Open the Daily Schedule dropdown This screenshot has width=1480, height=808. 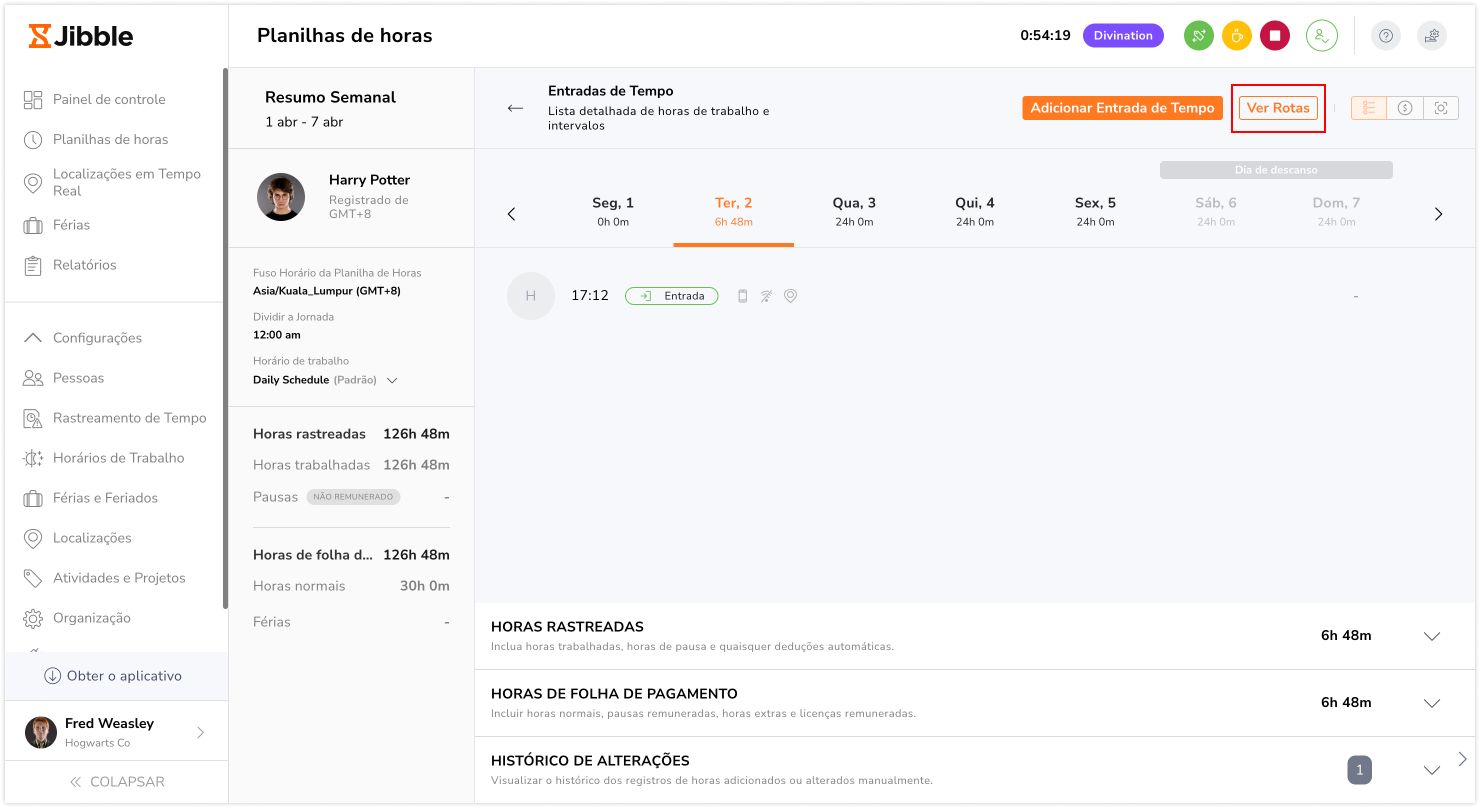tap(392, 380)
